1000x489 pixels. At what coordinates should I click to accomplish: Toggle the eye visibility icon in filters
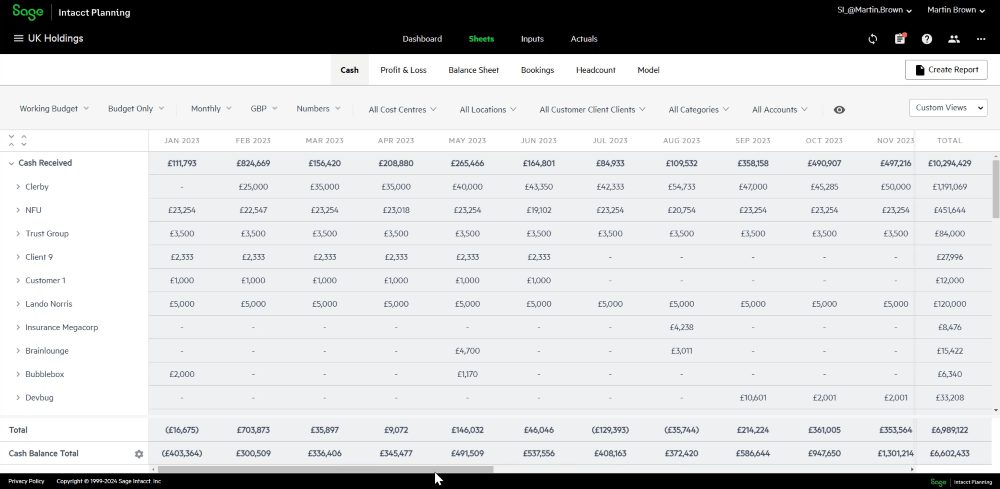(839, 110)
